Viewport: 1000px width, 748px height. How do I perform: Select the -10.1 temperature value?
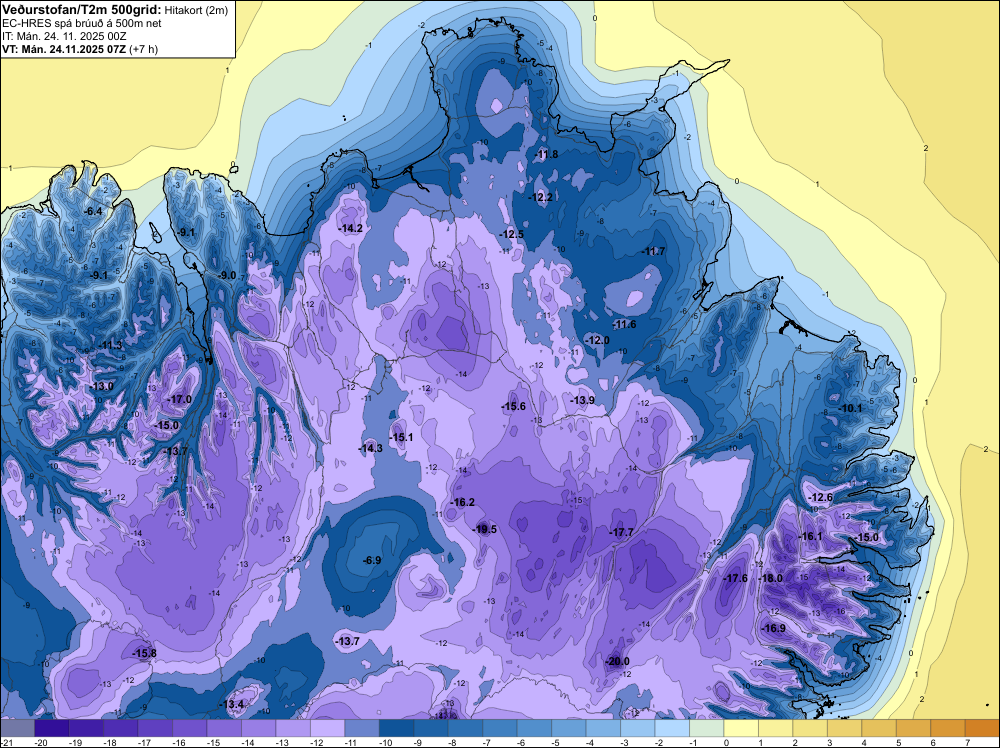850,408
